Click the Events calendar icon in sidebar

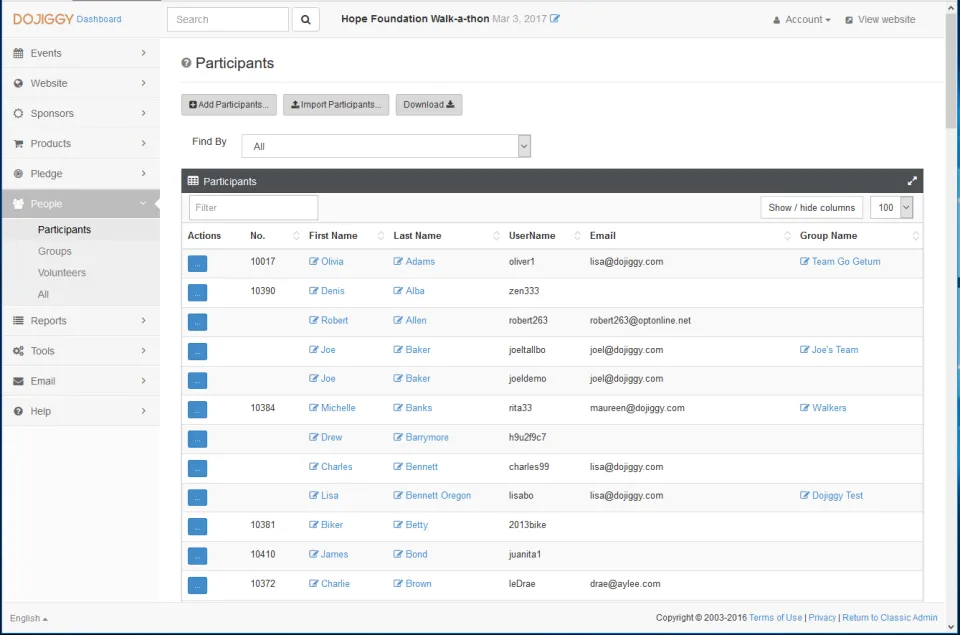(x=18, y=53)
